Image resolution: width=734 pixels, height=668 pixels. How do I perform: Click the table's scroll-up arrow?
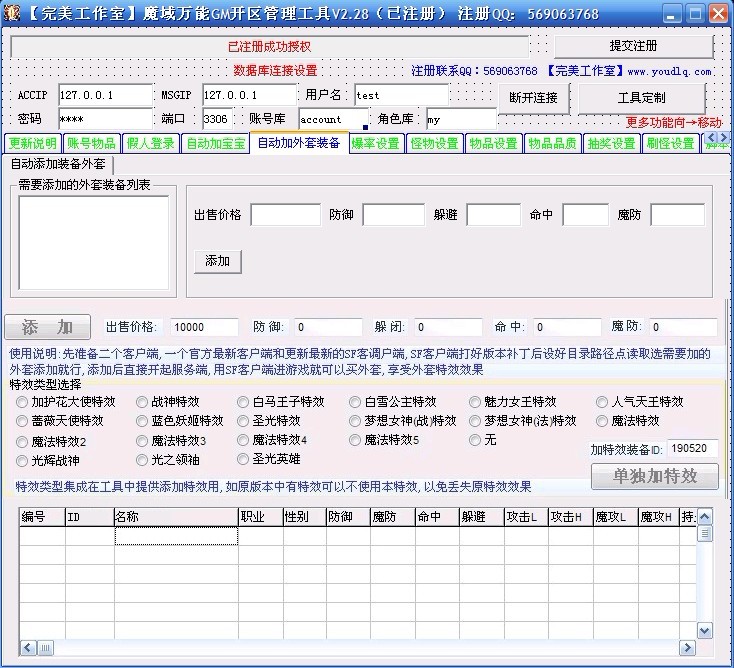(704, 517)
